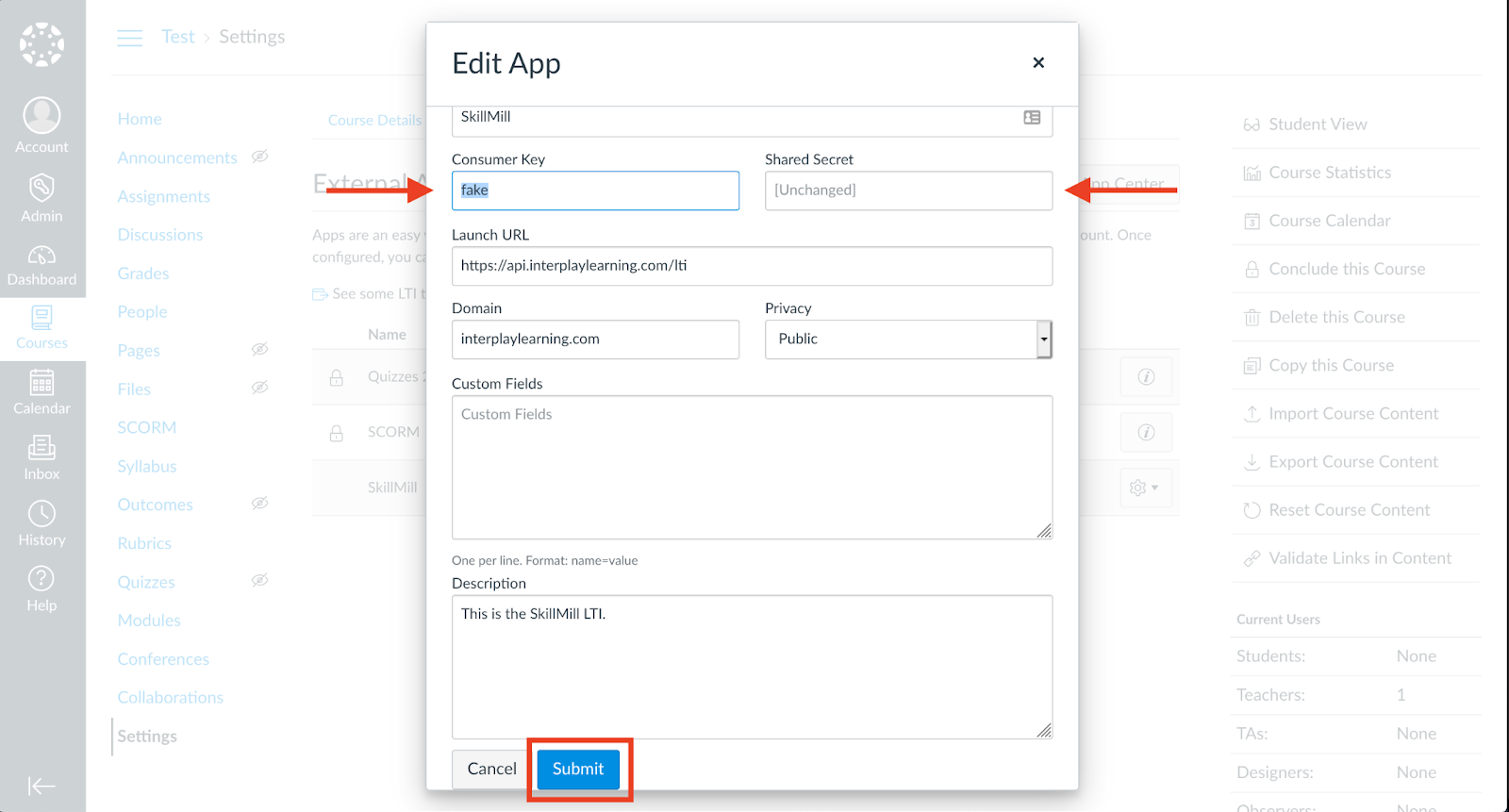Toggle the hamburger course menu icon
1509x812 pixels.
point(129,38)
